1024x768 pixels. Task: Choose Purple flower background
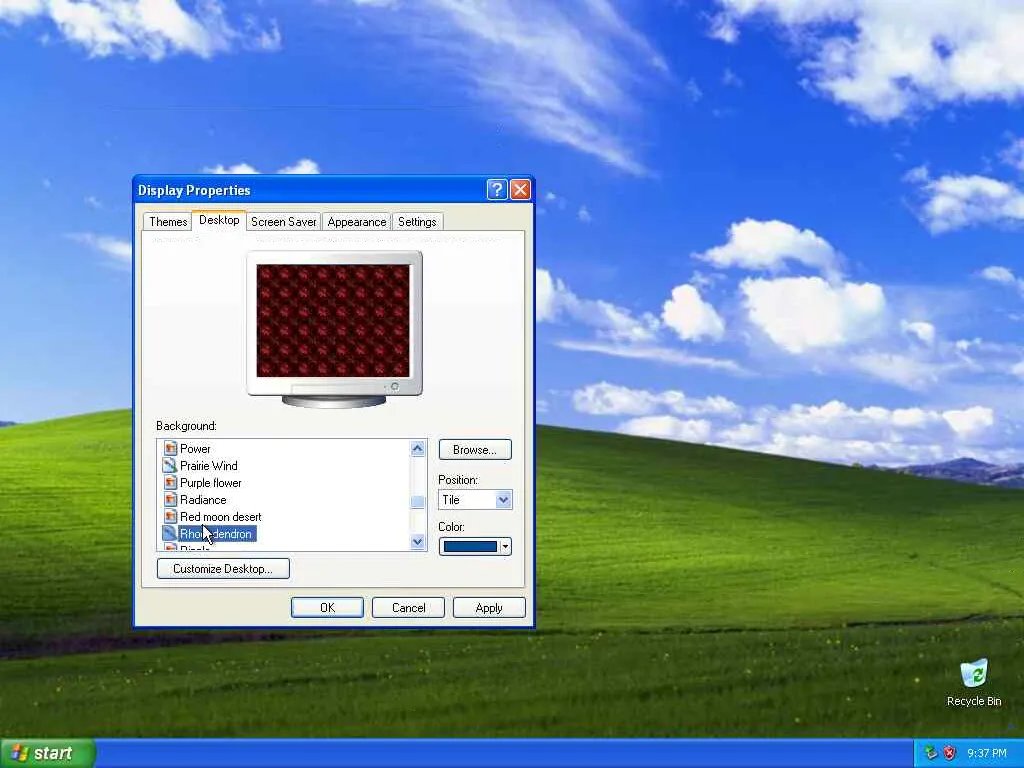[210, 483]
